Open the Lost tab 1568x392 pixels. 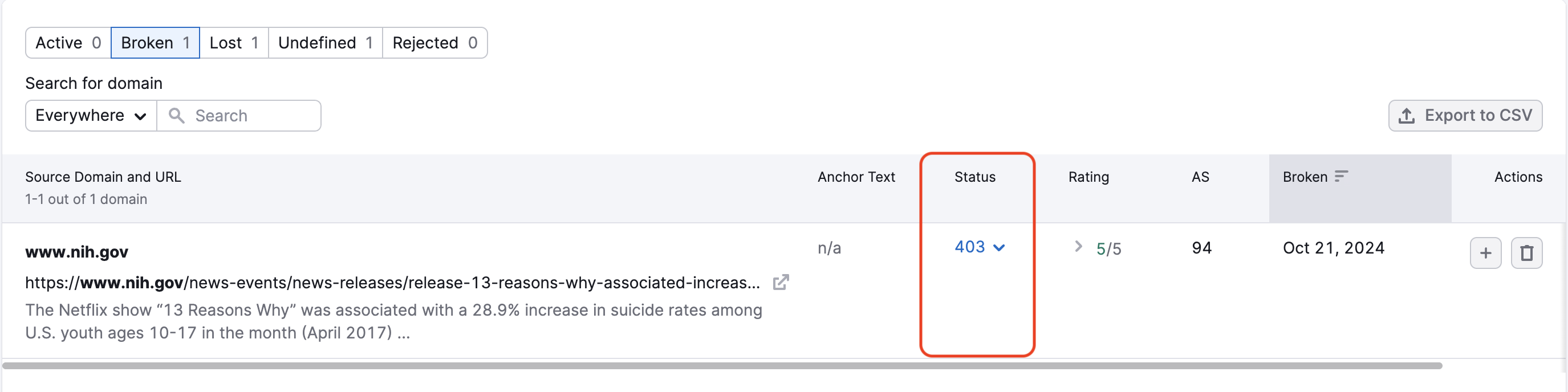[234, 43]
